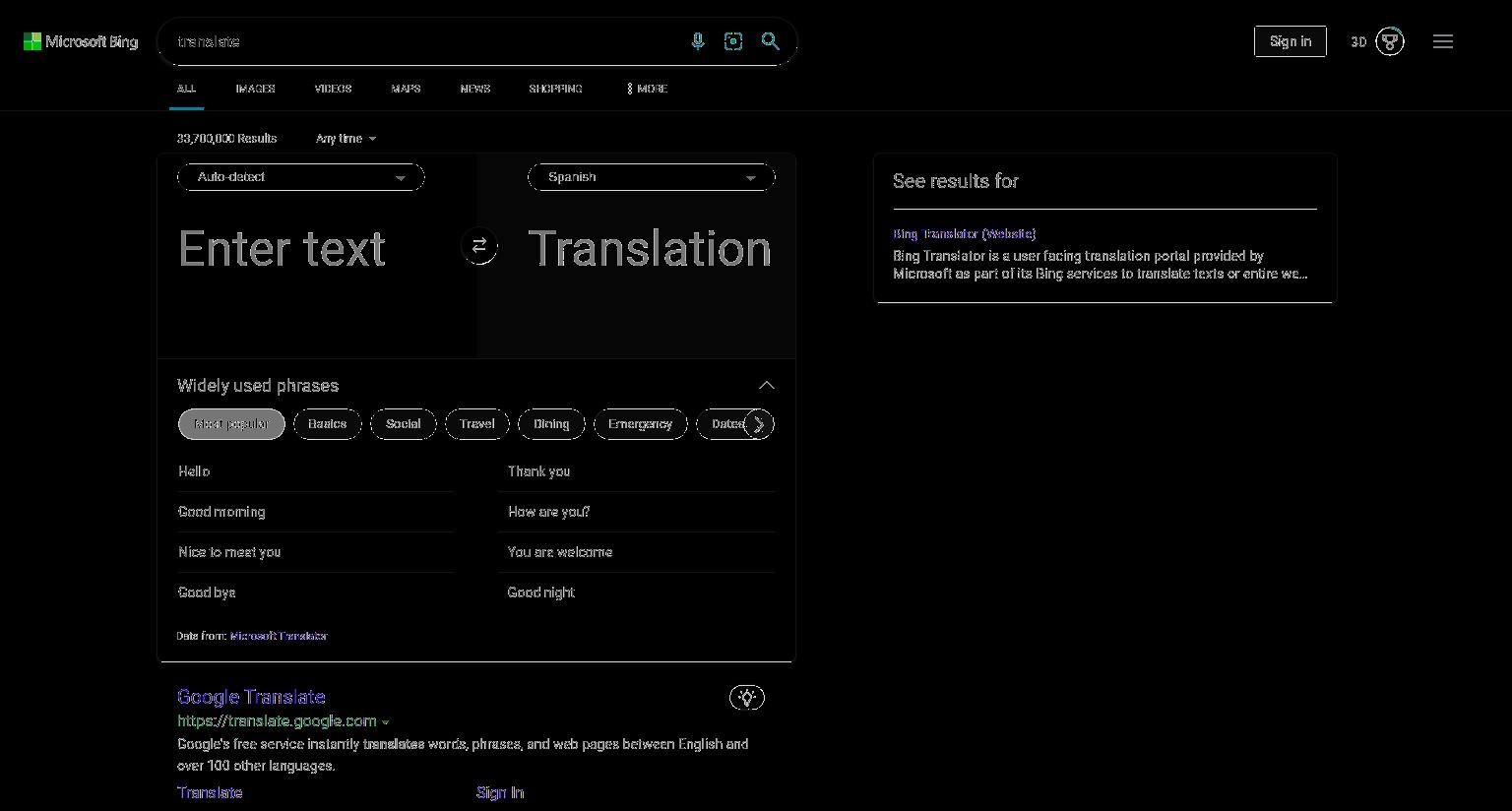Choose the phrase You are welcome
The width and height of the screenshot is (1512, 811).
tap(560, 552)
